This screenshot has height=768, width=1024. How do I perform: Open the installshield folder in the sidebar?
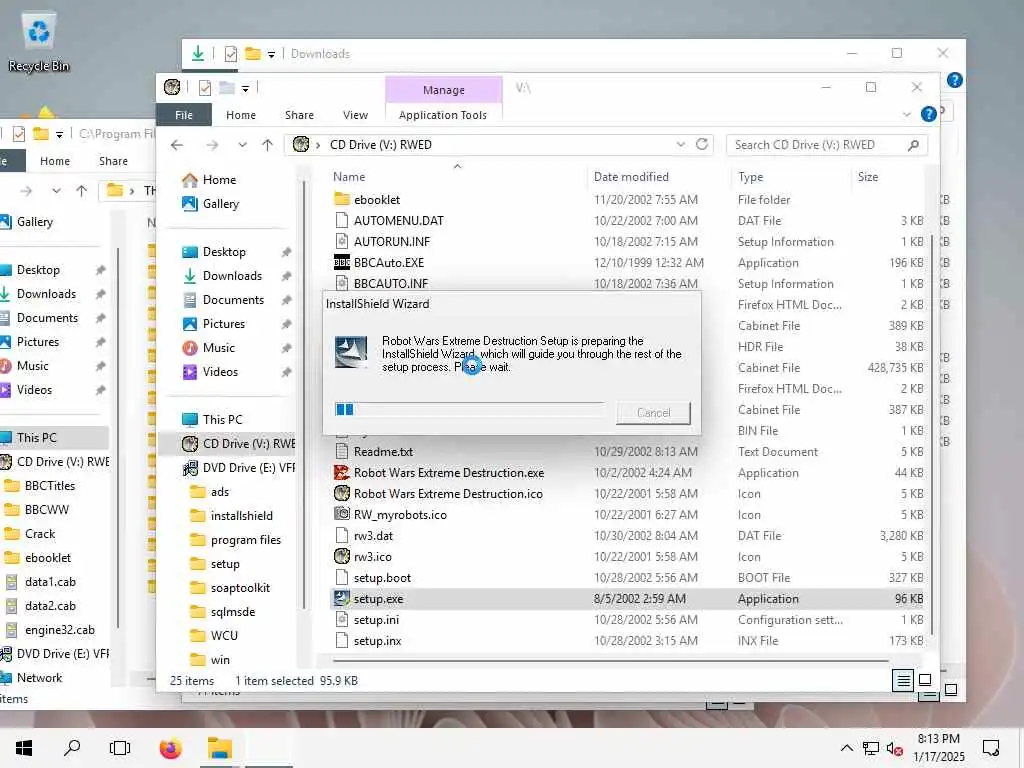tap(241, 516)
